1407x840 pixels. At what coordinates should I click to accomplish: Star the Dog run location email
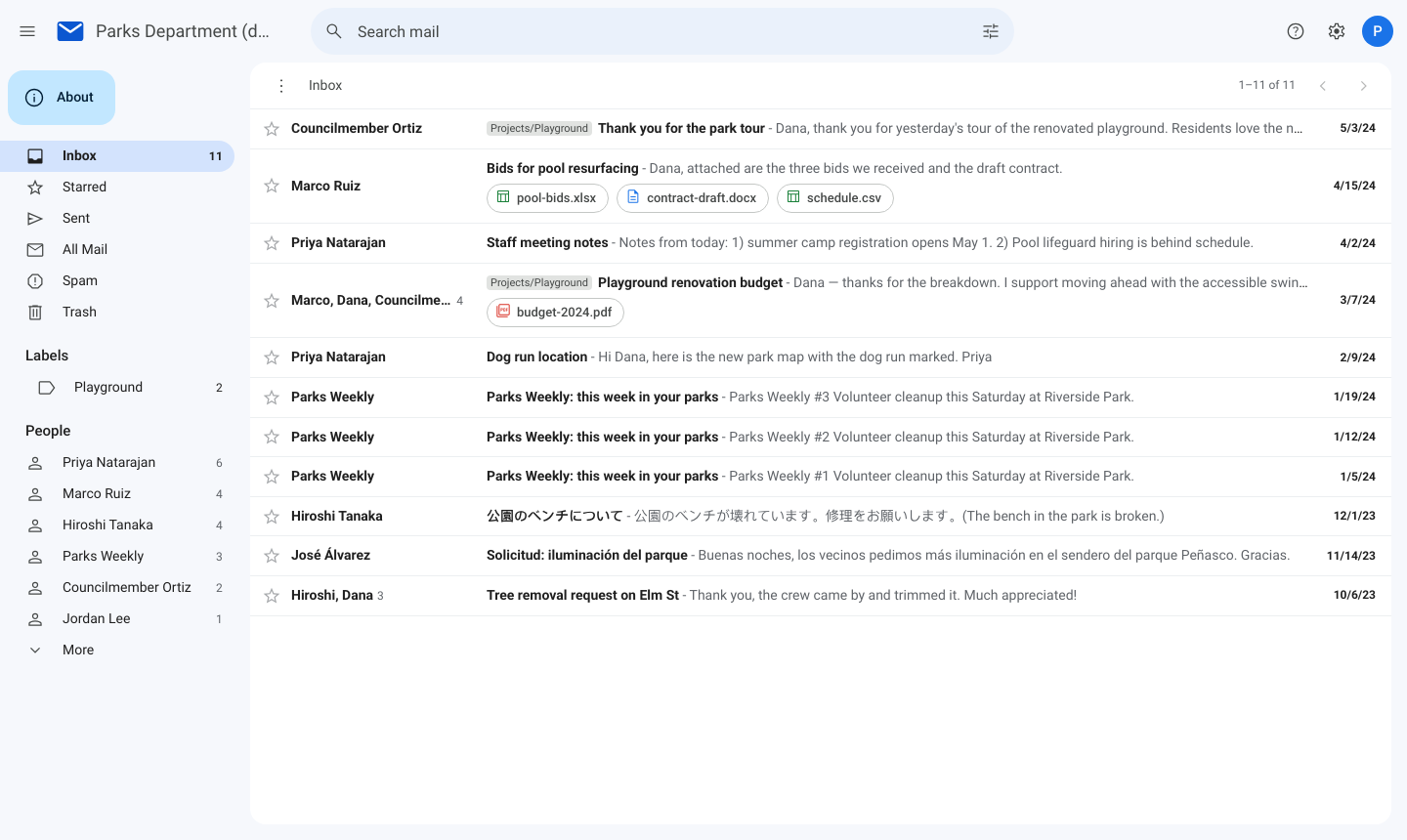[x=272, y=357]
